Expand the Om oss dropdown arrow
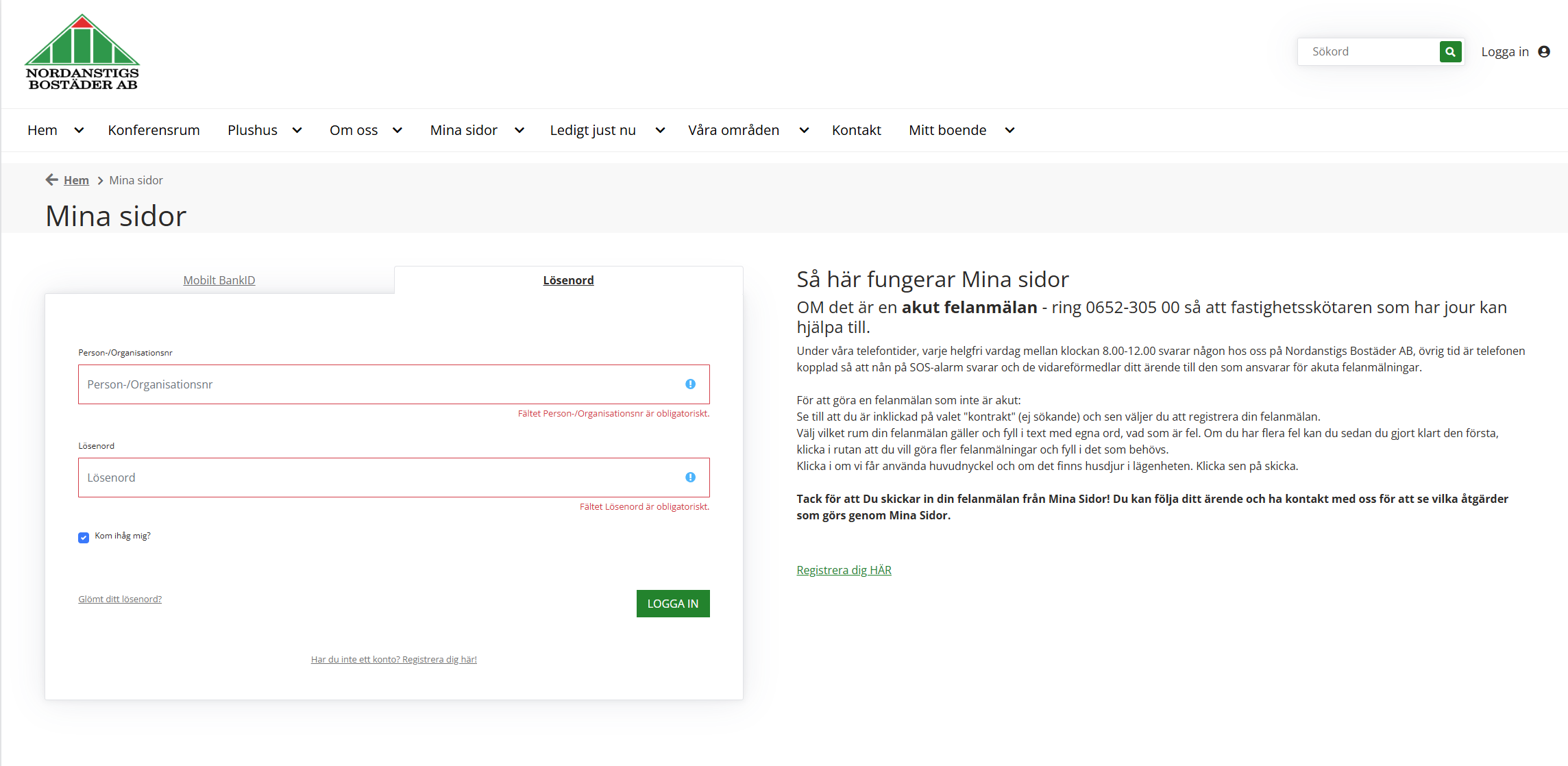The image size is (1568, 766). (397, 130)
